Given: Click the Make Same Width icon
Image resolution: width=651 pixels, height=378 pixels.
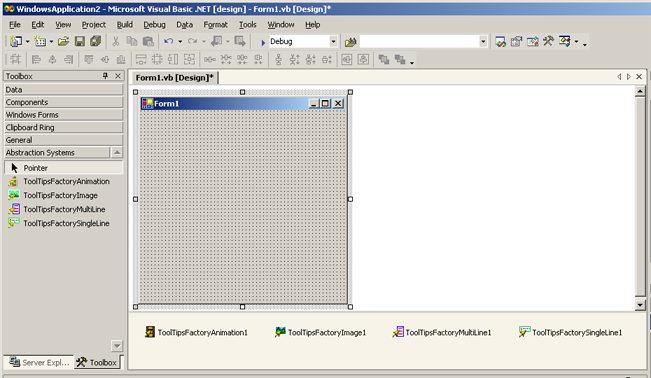Looking at the screenshot, I should [x=141, y=60].
